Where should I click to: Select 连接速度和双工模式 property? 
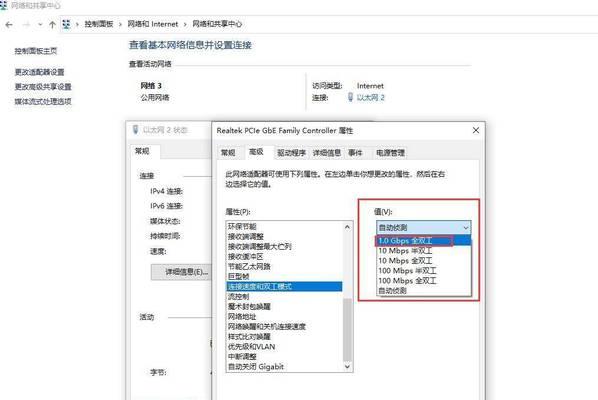[284, 286]
